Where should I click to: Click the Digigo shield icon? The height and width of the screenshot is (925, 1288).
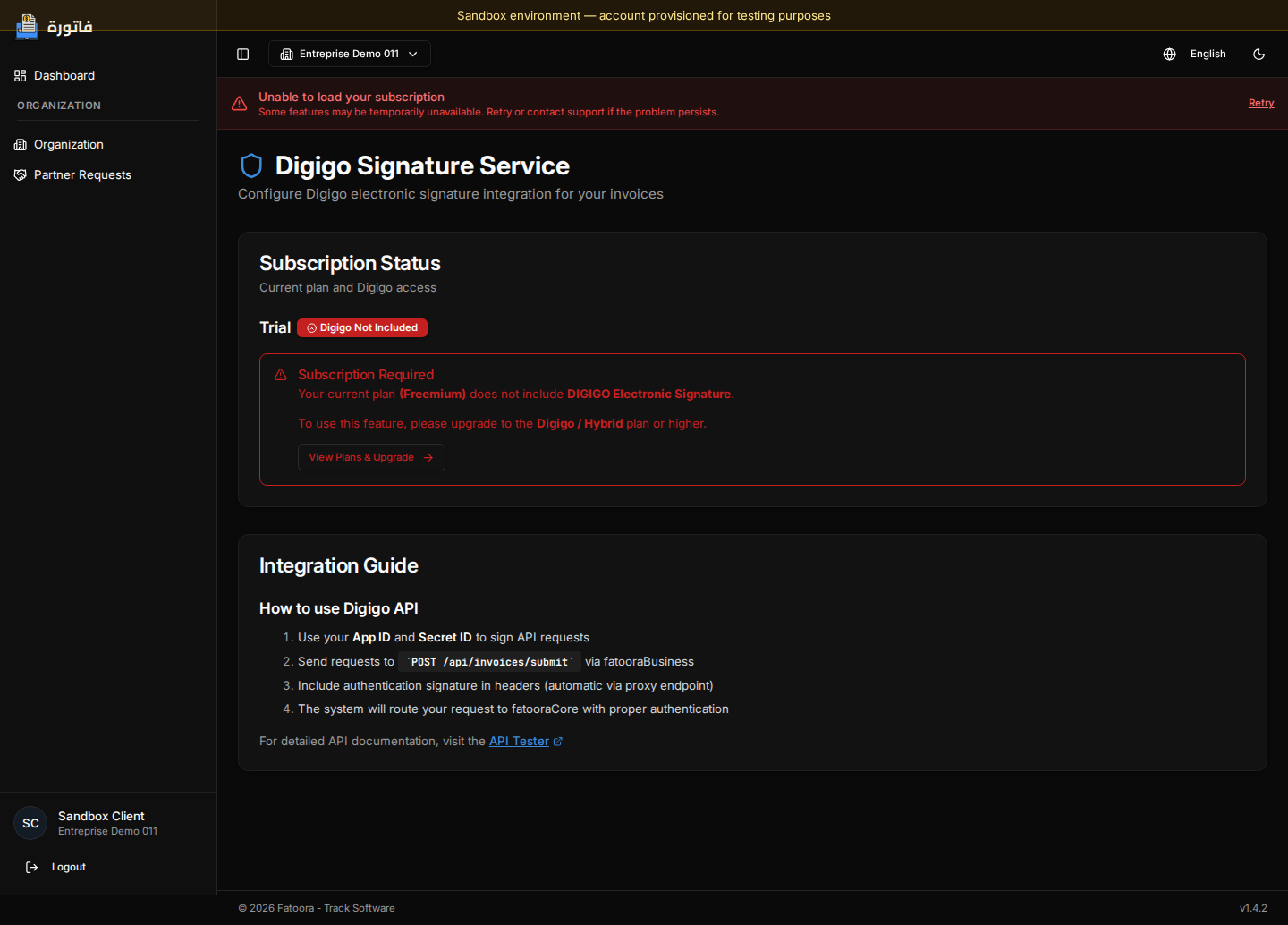pyautogui.click(x=251, y=165)
